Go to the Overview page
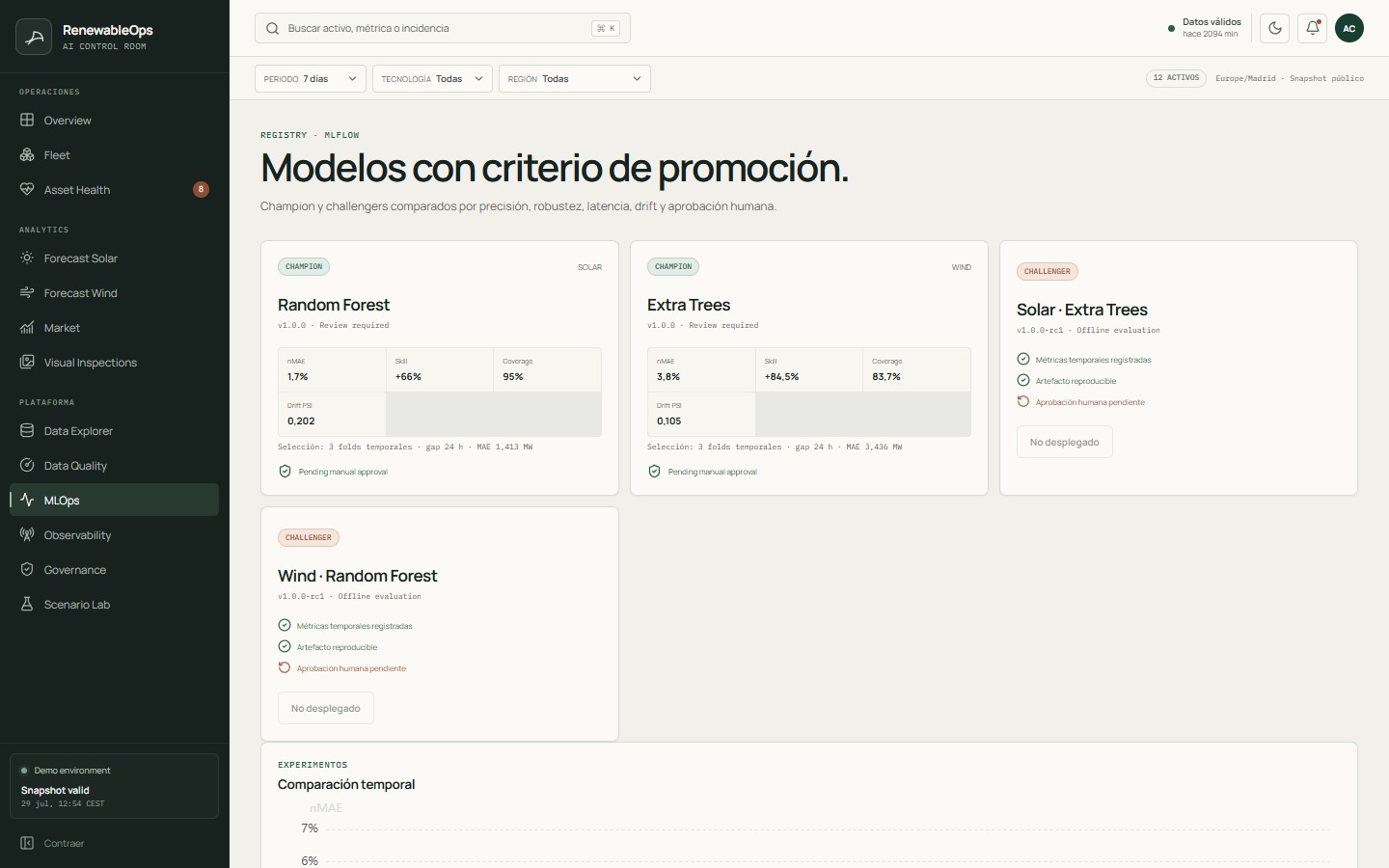This screenshot has height=868, width=1389. coord(114,121)
